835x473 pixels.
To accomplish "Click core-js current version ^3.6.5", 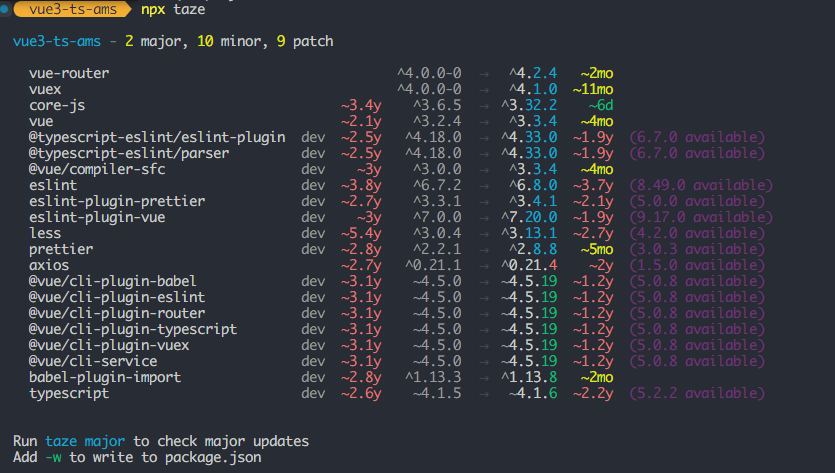I will click(x=437, y=105).
